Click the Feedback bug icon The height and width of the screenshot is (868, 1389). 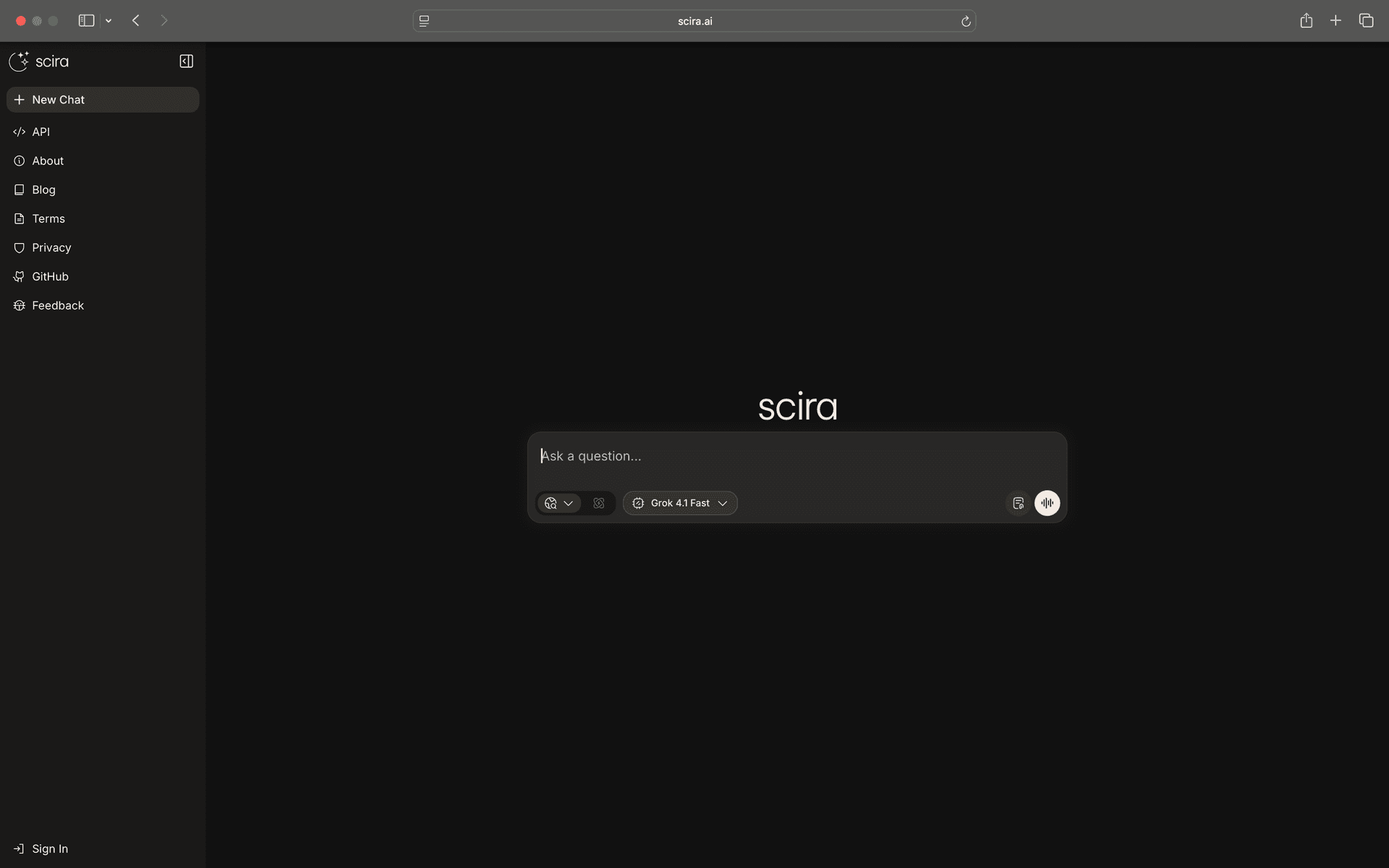coord(20,305)
